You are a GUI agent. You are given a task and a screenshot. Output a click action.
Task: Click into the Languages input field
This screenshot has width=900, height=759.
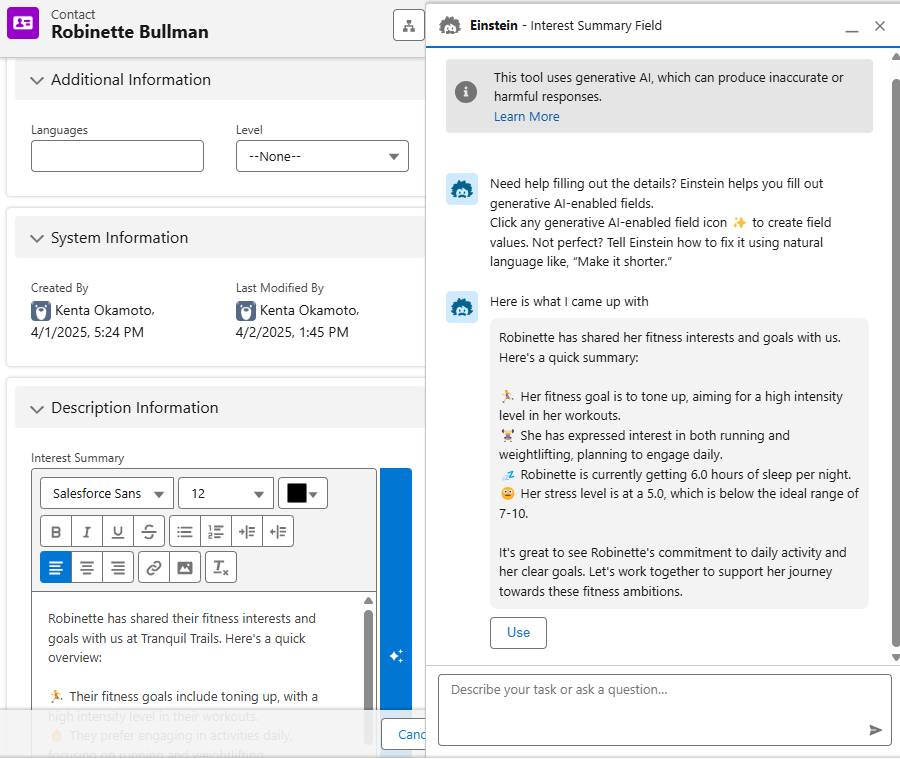(x=117, y=156)
